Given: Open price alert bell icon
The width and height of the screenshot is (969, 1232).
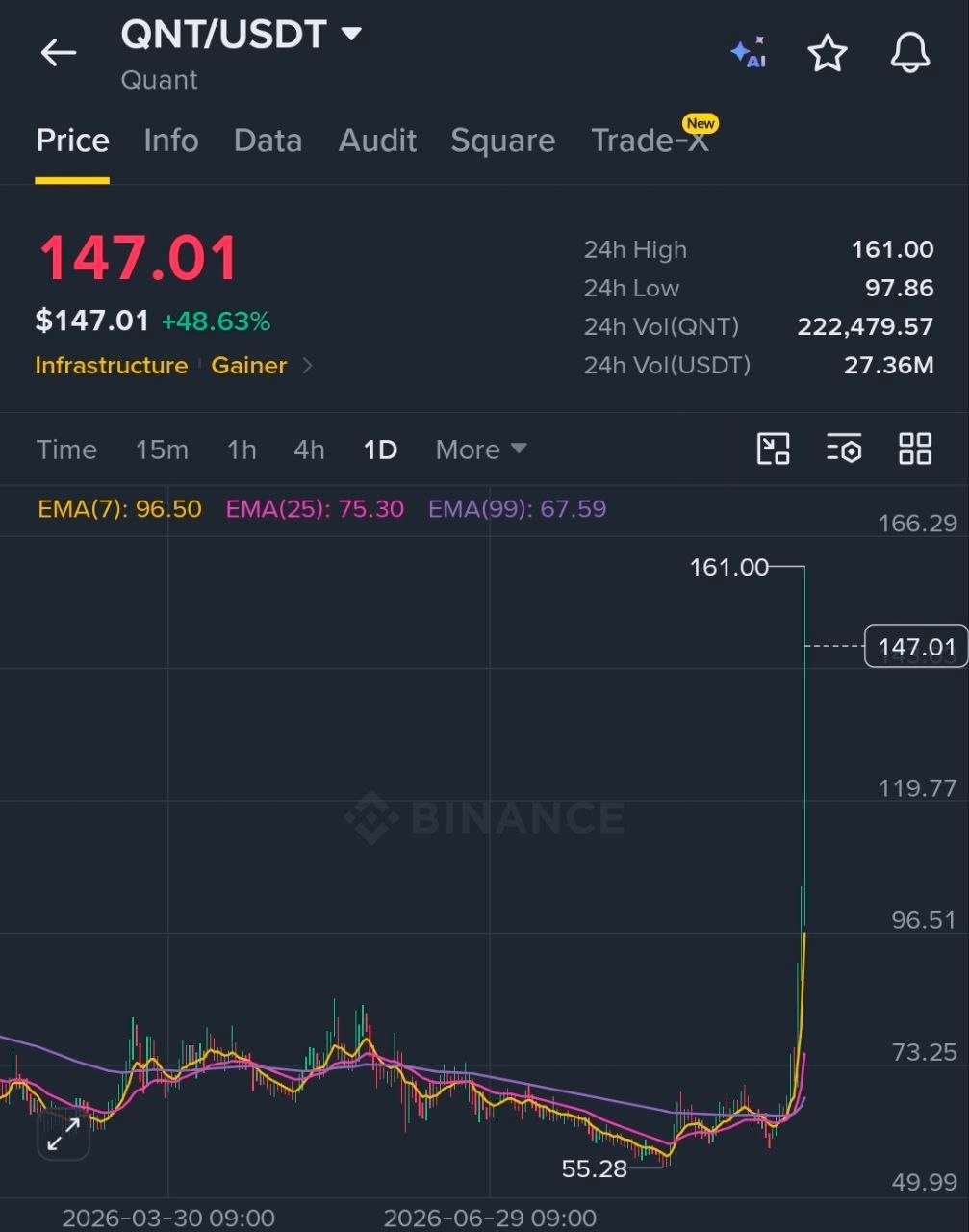Looking at the screenshot, I should click(x=909, y=53).
